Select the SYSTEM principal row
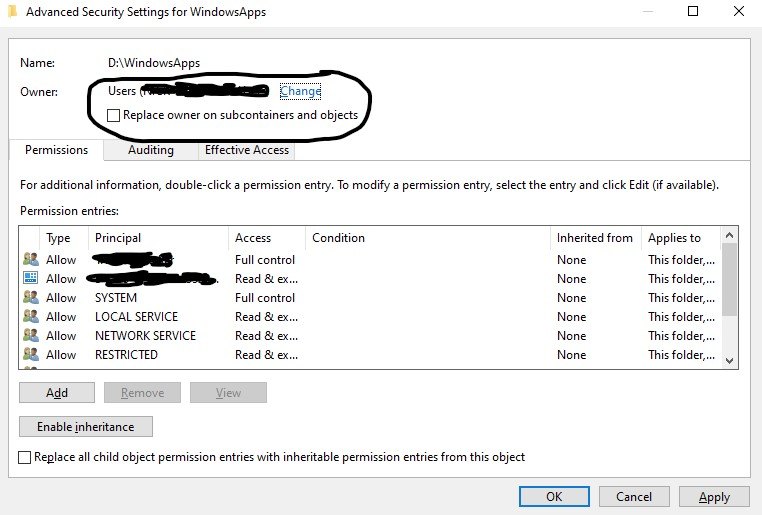This screenshot has height=515, width=762. [370, 297]
